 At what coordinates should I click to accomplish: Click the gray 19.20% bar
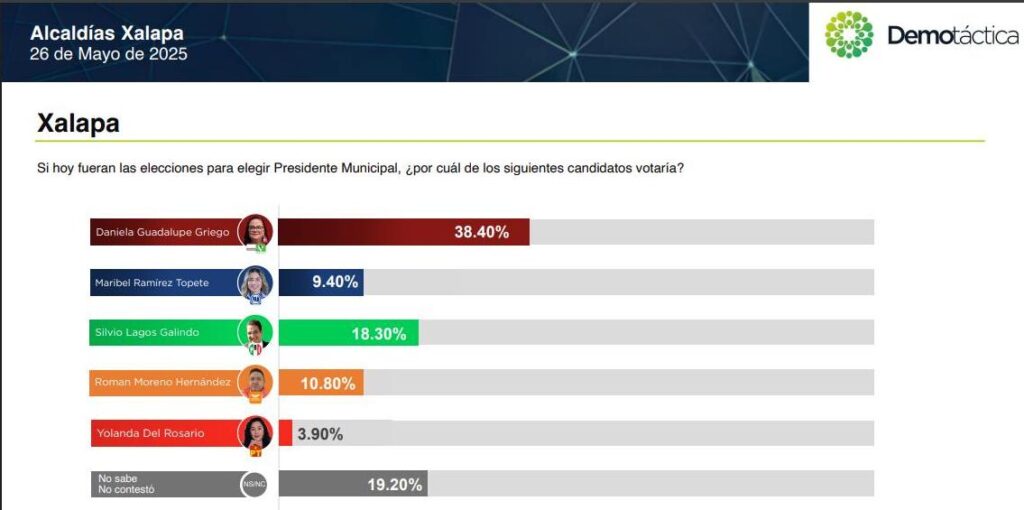352,484
